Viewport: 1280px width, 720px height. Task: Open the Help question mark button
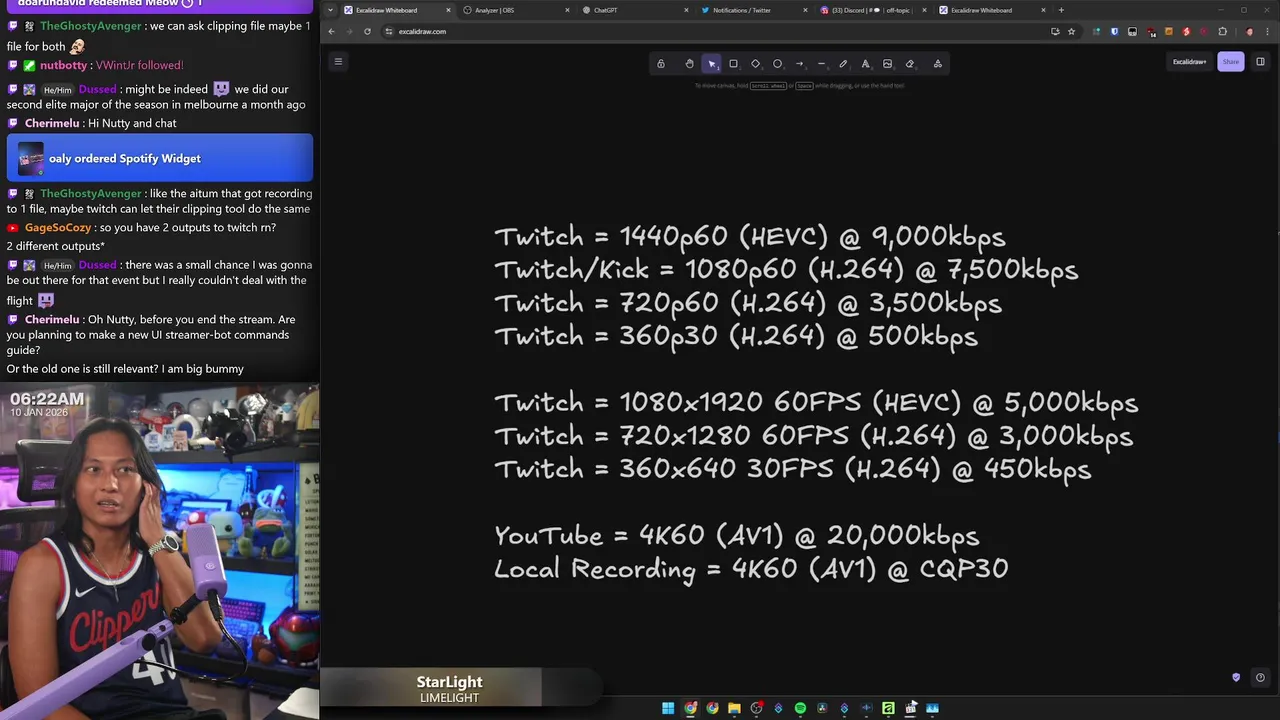pos(1260,677)
